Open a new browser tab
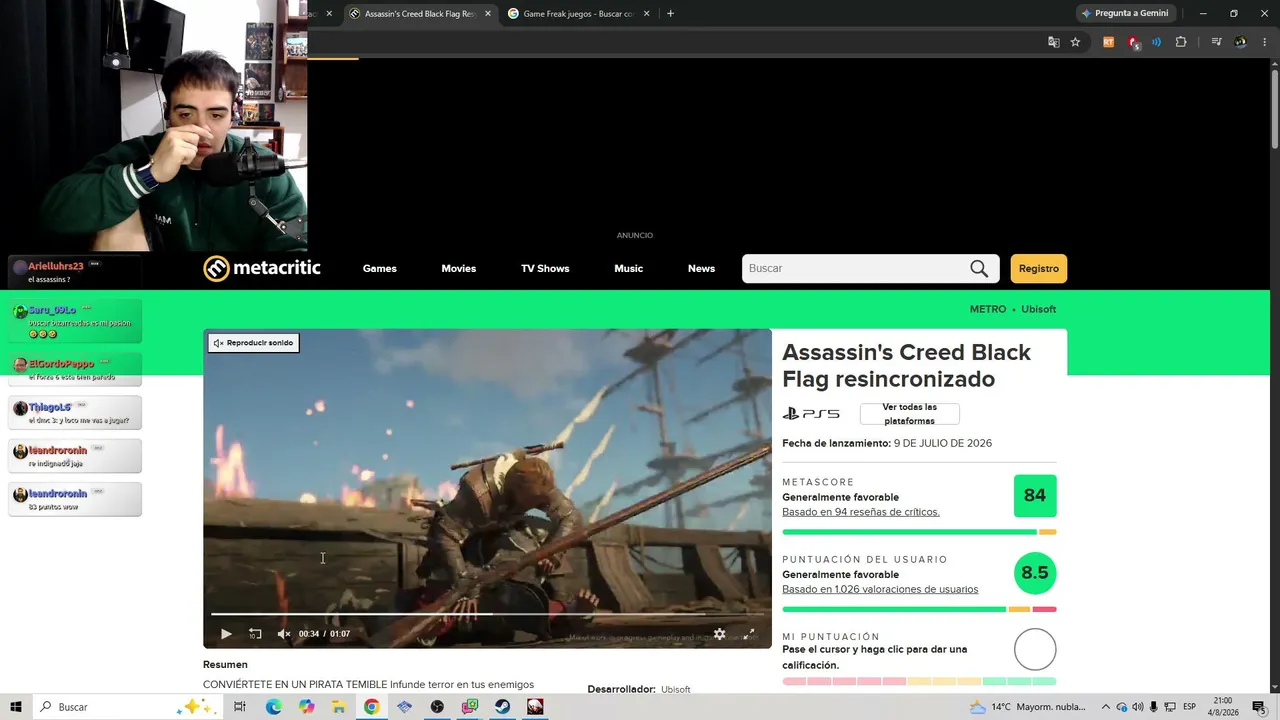 670,14
